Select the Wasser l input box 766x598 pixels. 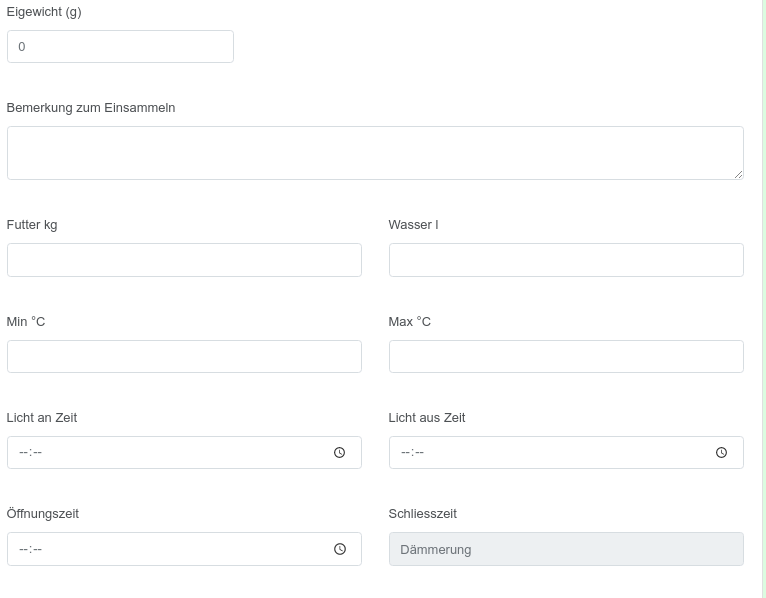click(566, 260)
